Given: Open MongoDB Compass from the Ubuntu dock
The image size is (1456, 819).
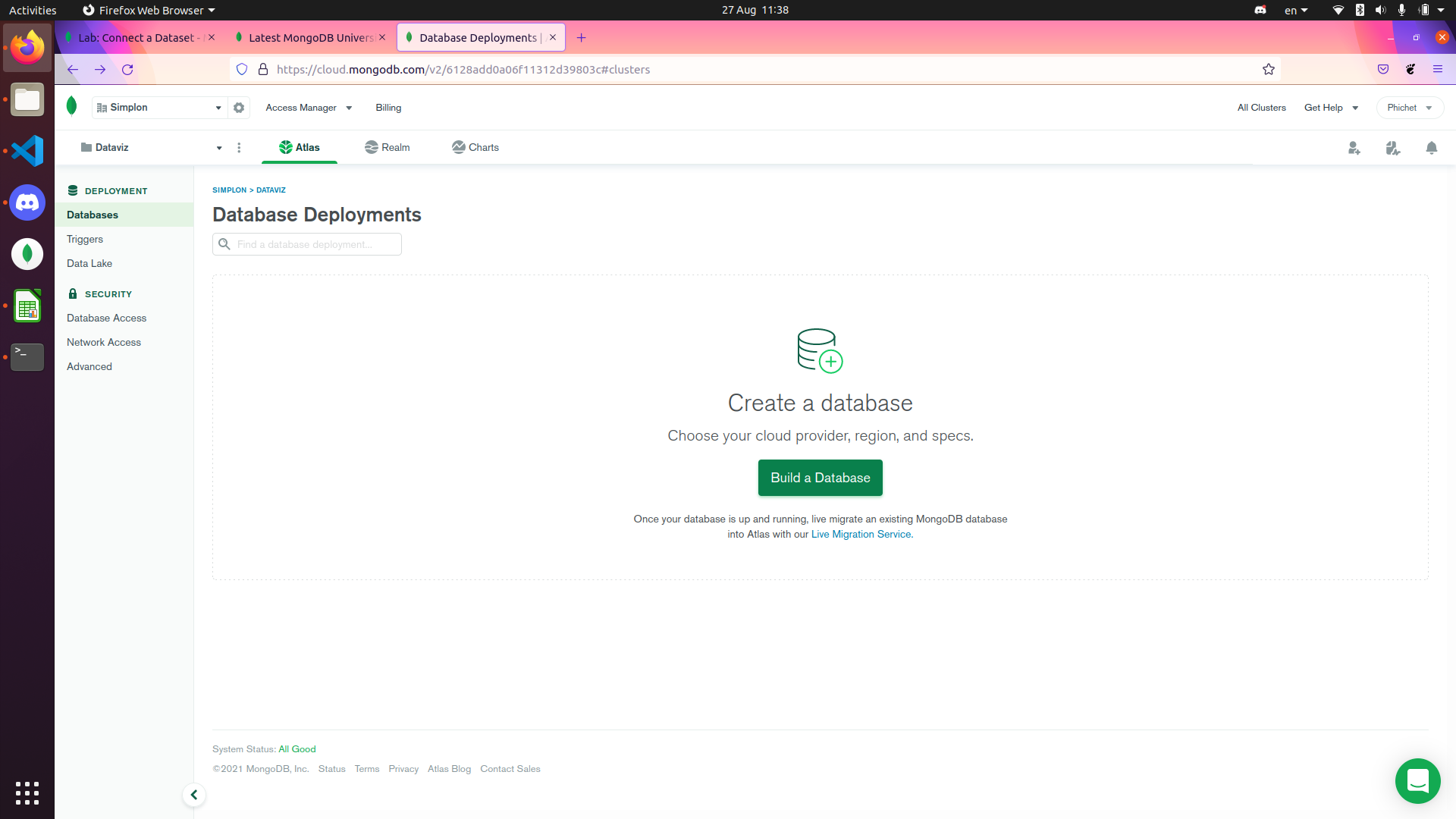Looking at the screenshot, I should click(27, 254).
